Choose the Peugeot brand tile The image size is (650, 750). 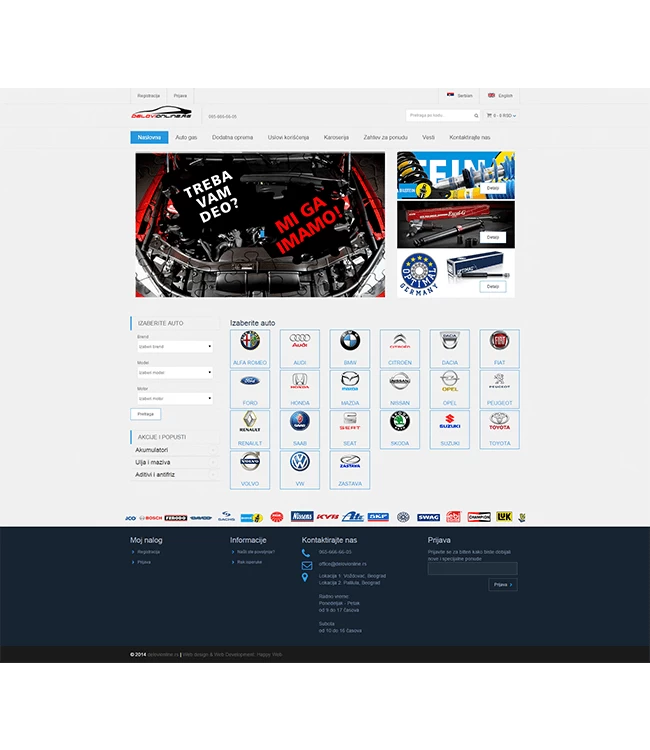(499, 389)
